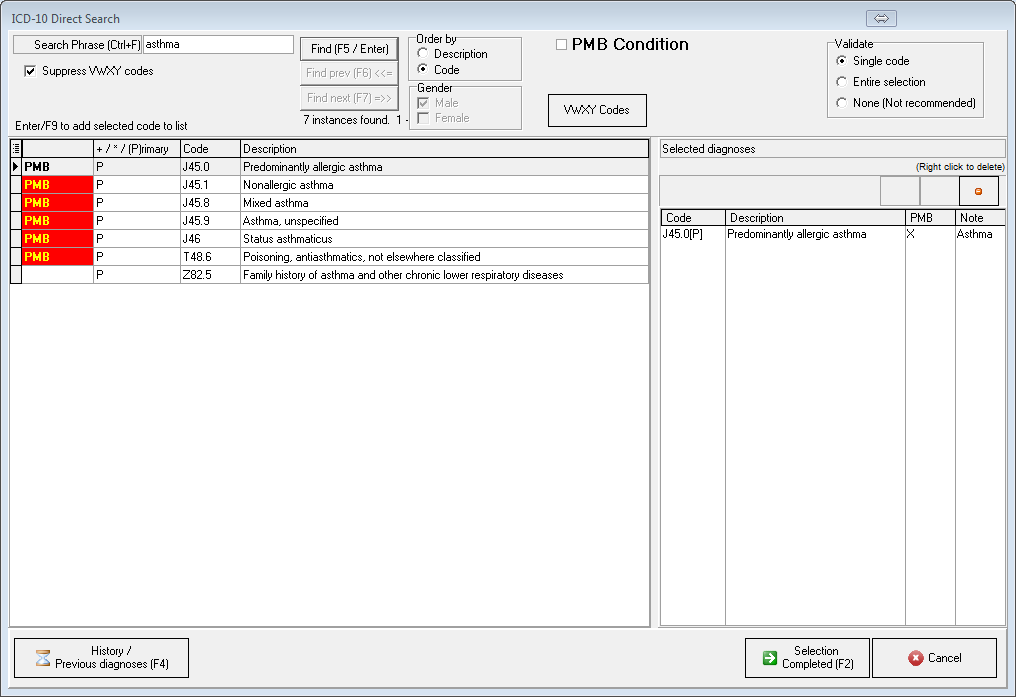Select J45.0[P] in Selected diagnoses list
This screenshot has height=697, width=1016.
point(692,234)
